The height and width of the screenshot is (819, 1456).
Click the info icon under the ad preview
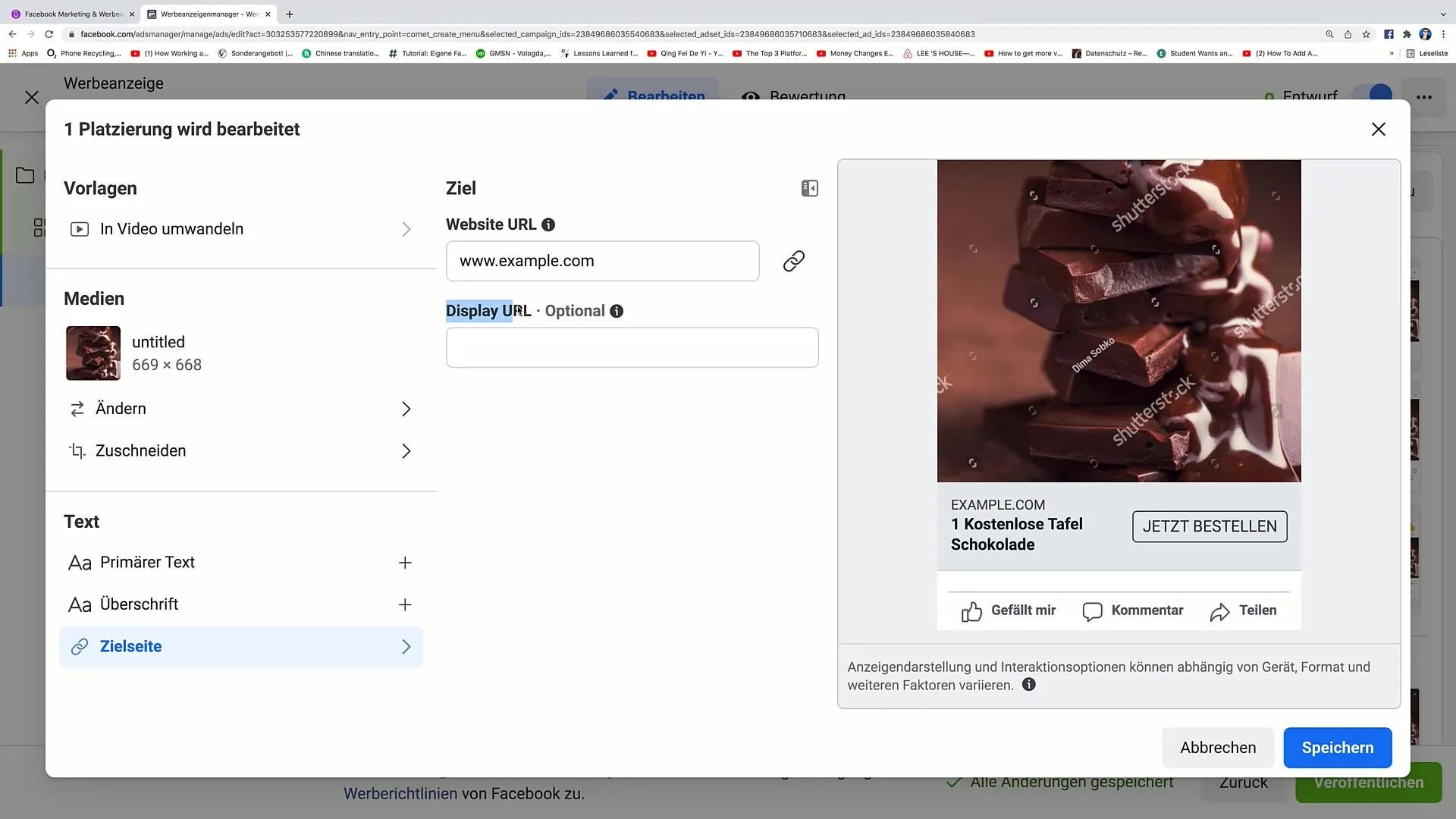click(1028, 685)
